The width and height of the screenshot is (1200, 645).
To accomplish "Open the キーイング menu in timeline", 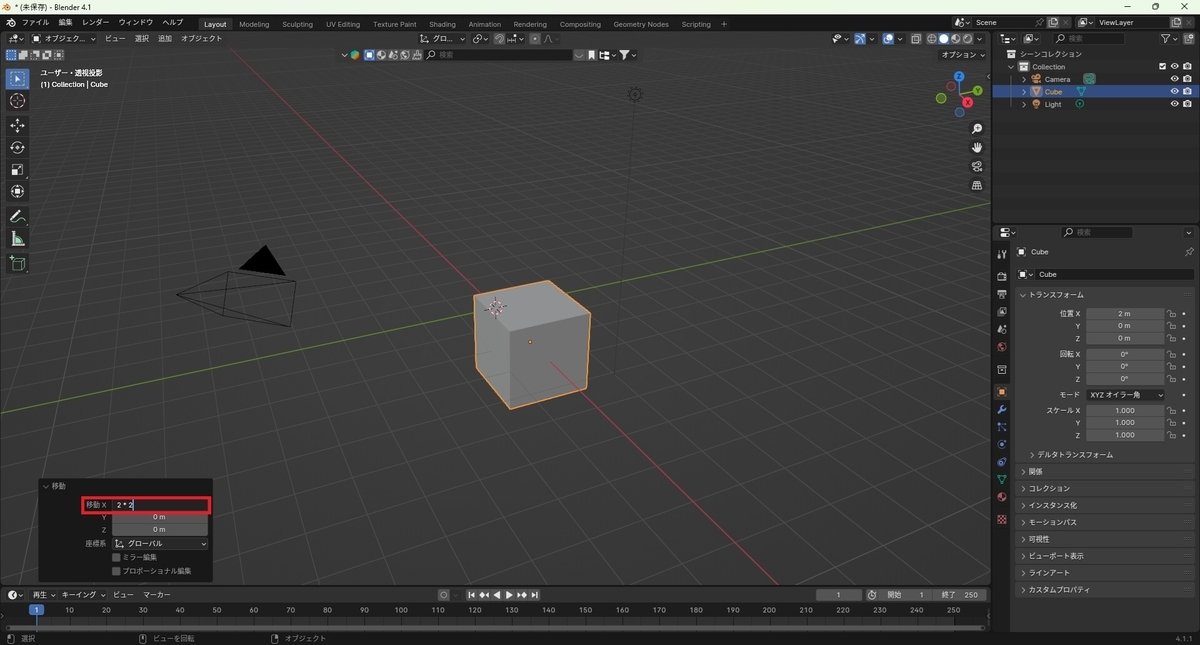I will click(83, 594).
